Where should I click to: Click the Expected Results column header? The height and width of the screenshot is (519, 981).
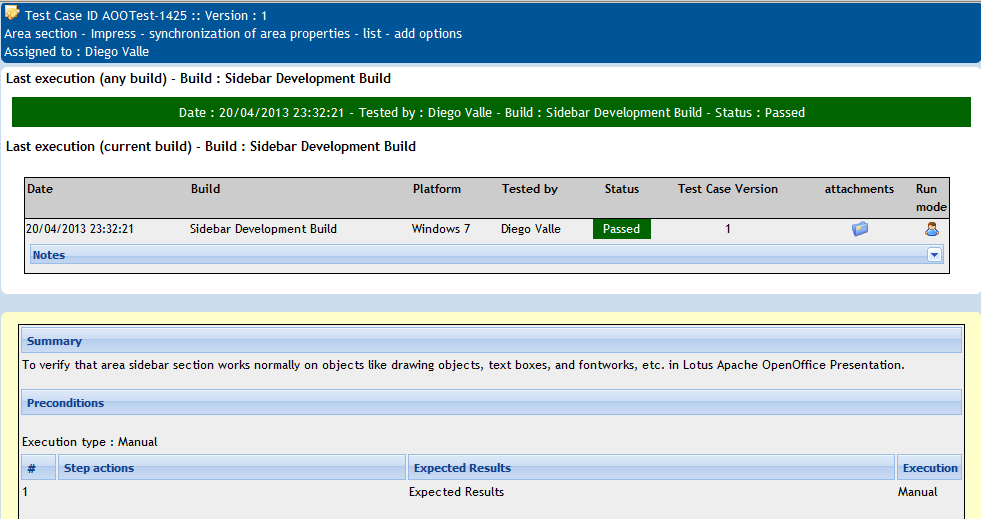(x=651, y=468)
